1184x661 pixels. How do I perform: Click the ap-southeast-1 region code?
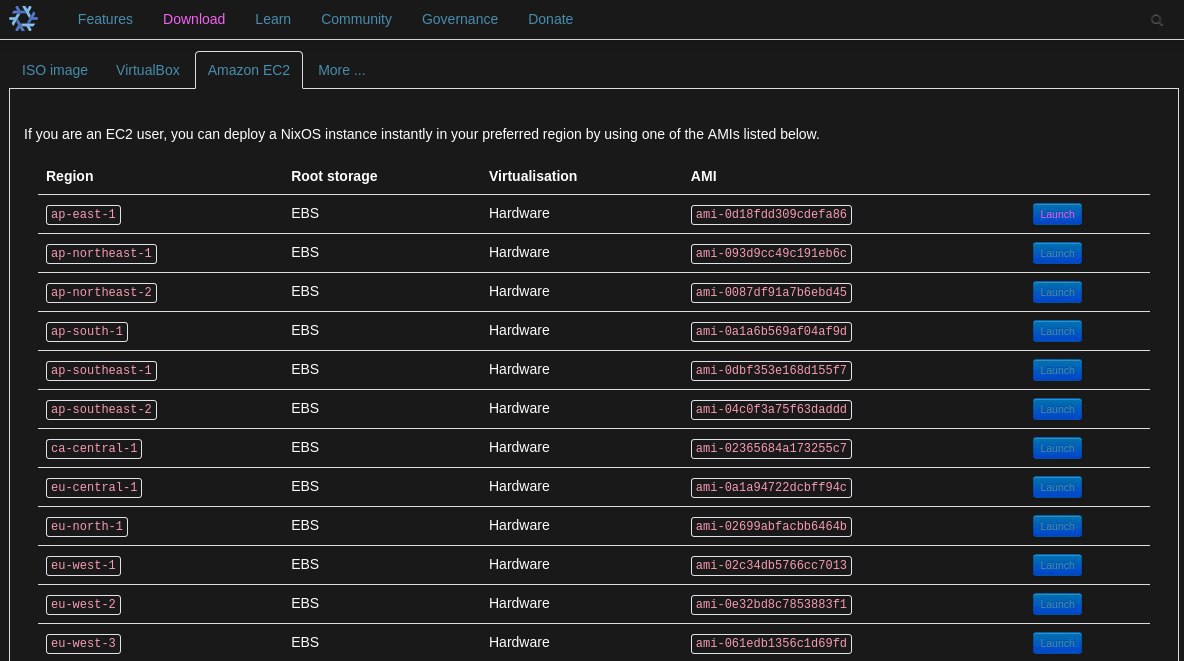click(101, 370)
